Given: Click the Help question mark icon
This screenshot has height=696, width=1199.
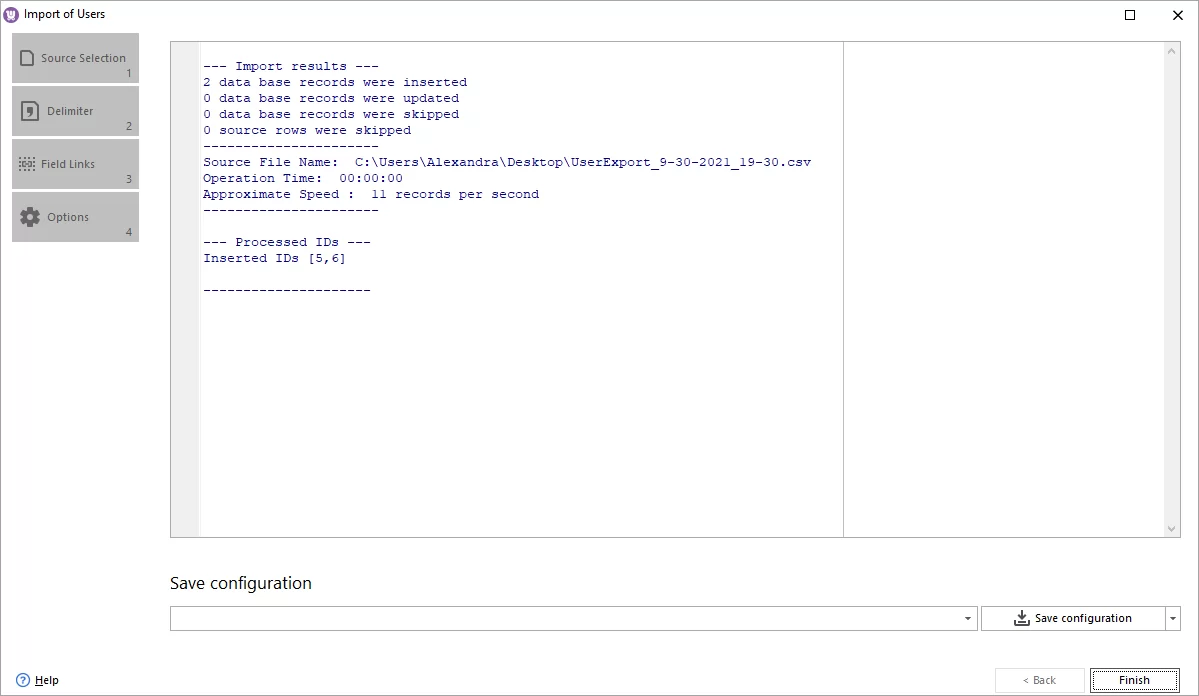Looking at the screenshot, I should coord(23,679).
